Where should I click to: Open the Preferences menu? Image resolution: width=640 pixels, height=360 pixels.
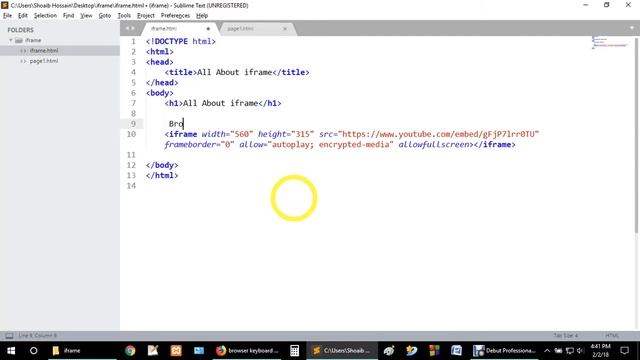click(x=175, y=16)
